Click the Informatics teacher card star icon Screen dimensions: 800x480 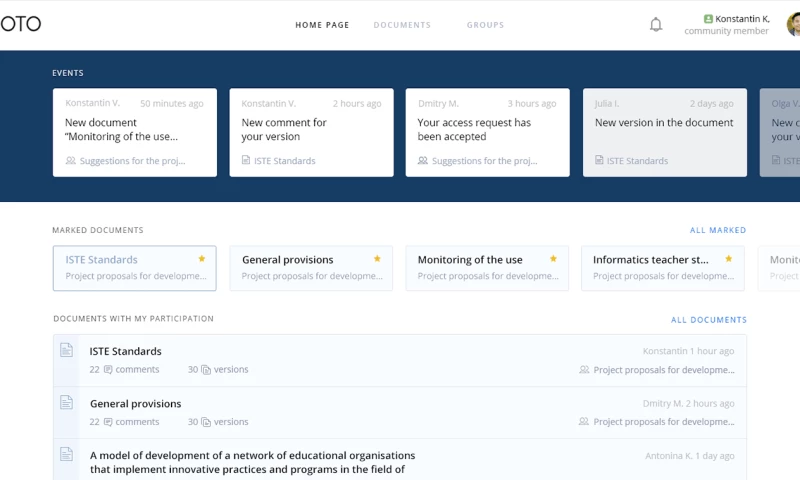(x=729, y=259)
